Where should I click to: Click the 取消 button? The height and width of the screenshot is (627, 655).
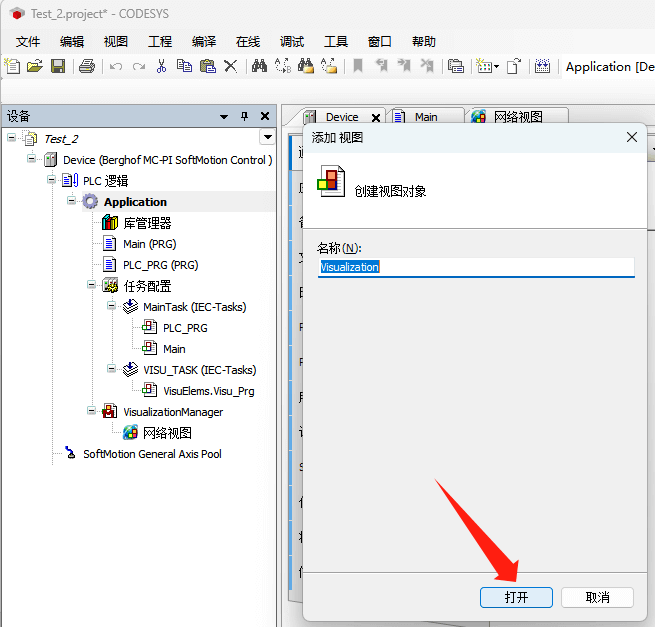point(597,597)
